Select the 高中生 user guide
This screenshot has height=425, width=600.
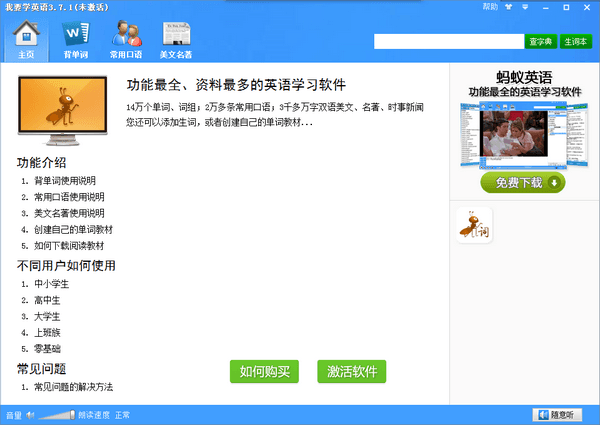point(47,300)
